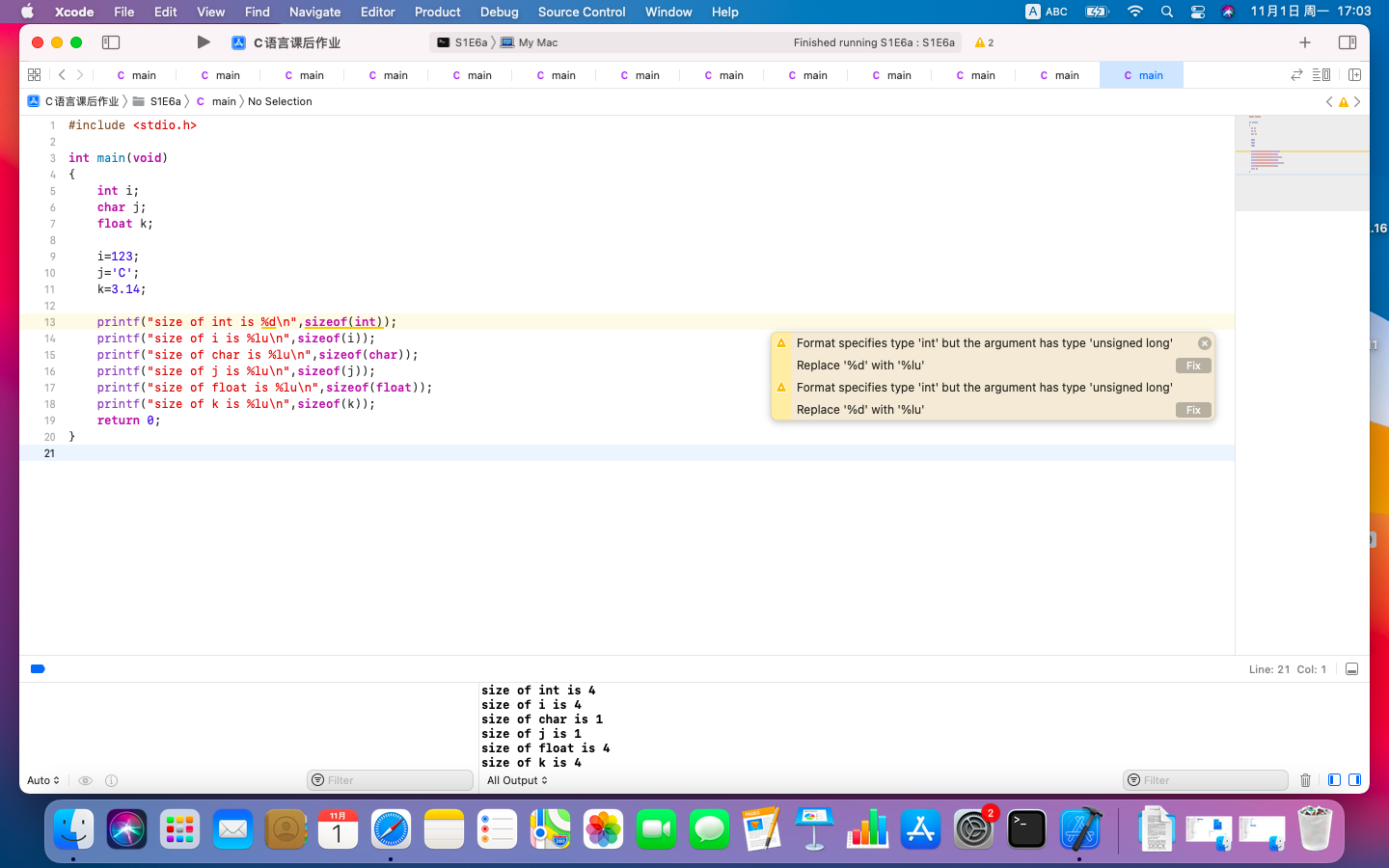This screenshot has width=1389, height=868.
Task: Click 'return 0;' on line 19
Action: click(x=128, y=420)
